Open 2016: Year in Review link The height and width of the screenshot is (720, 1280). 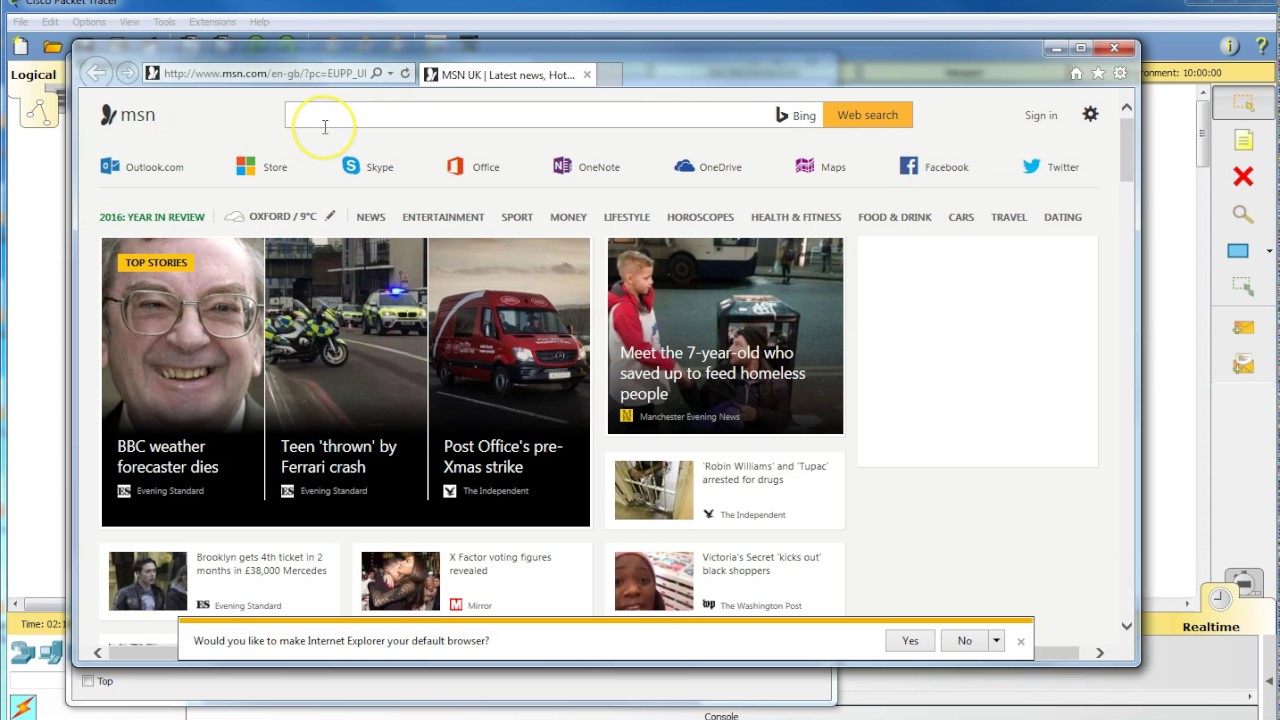click(152, 217)
